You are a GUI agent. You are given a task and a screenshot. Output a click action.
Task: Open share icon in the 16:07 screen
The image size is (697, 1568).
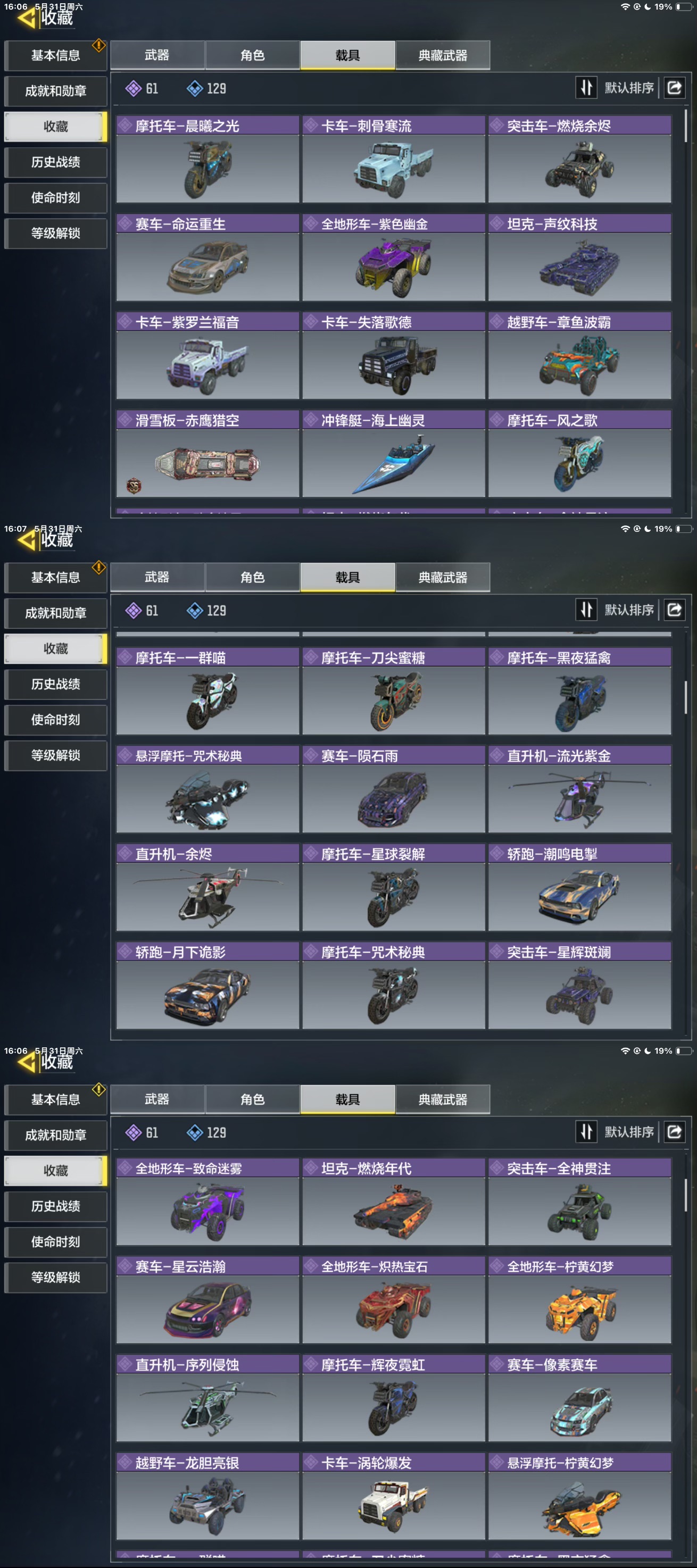tap(675, 610)
